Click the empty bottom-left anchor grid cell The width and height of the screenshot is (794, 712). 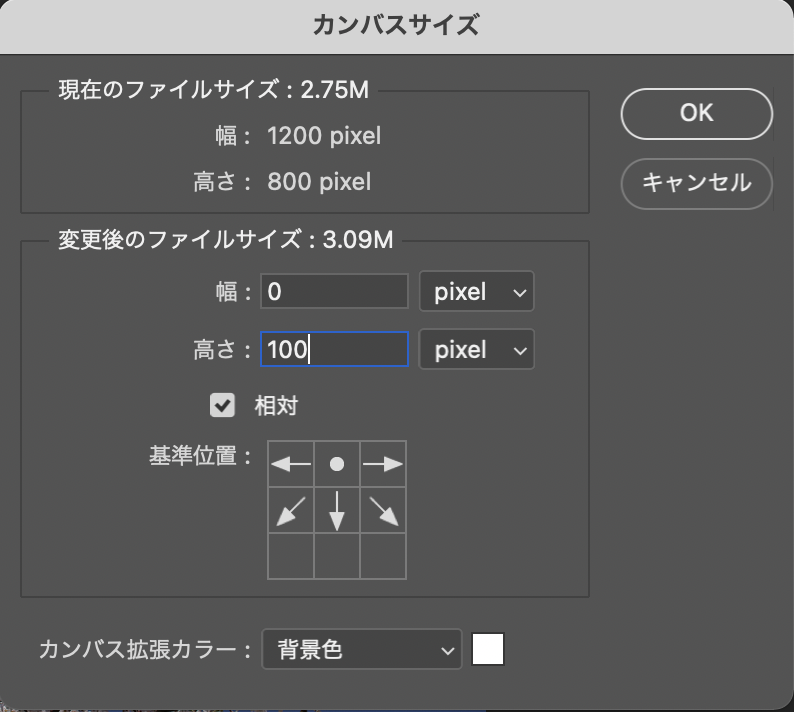coord(291,556)
